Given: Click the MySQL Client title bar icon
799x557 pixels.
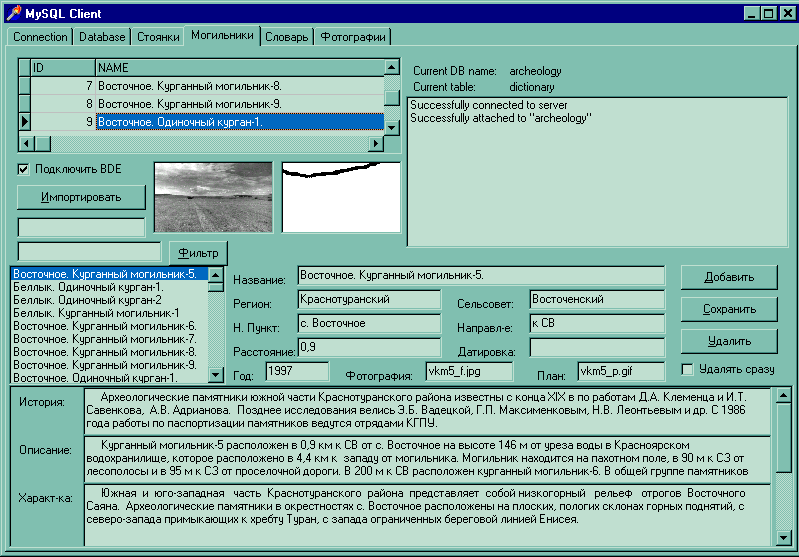Looking at the screenshot, I should pos(14,13).
